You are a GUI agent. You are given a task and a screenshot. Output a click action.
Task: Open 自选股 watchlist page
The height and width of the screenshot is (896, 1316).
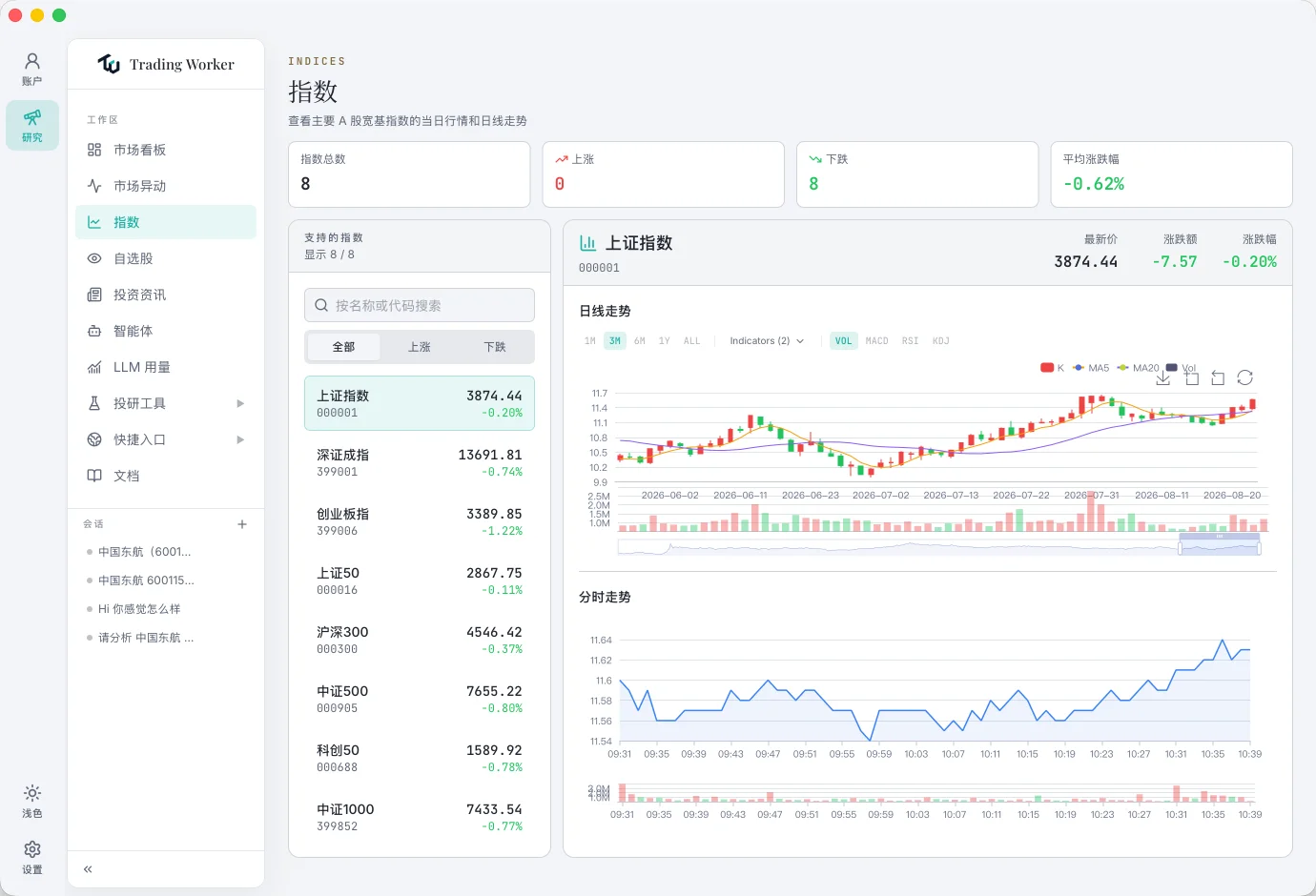(166, 258)
